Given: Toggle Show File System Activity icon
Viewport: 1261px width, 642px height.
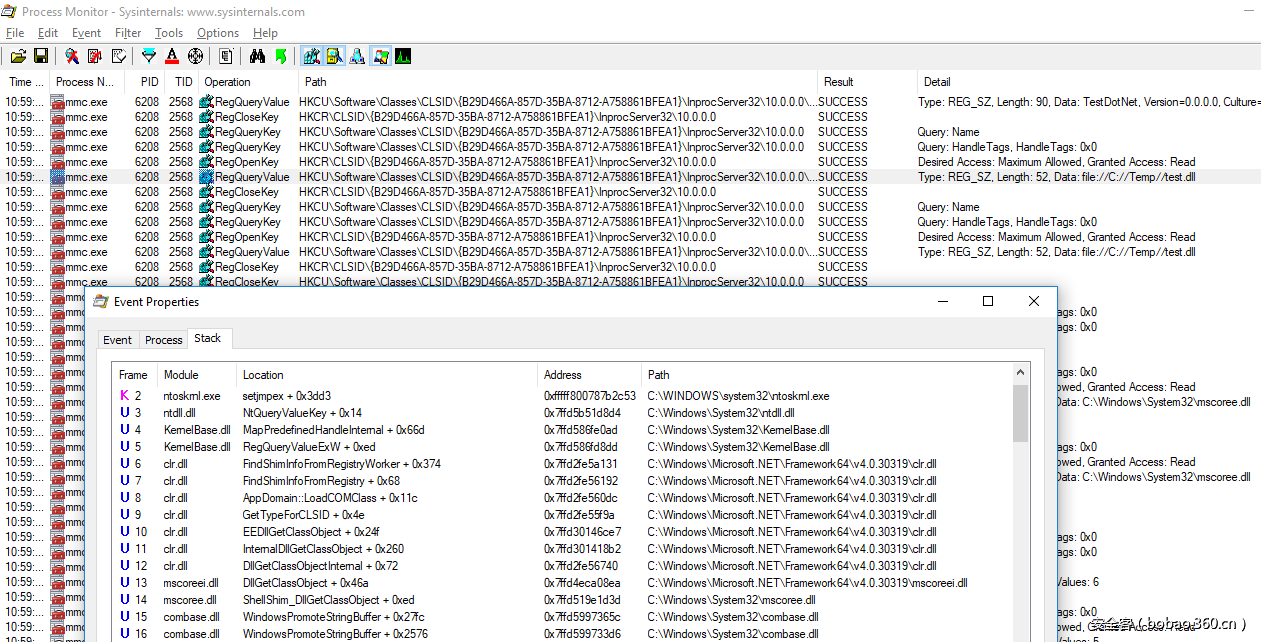Looking at the screenshot, I should pos(335,56).
